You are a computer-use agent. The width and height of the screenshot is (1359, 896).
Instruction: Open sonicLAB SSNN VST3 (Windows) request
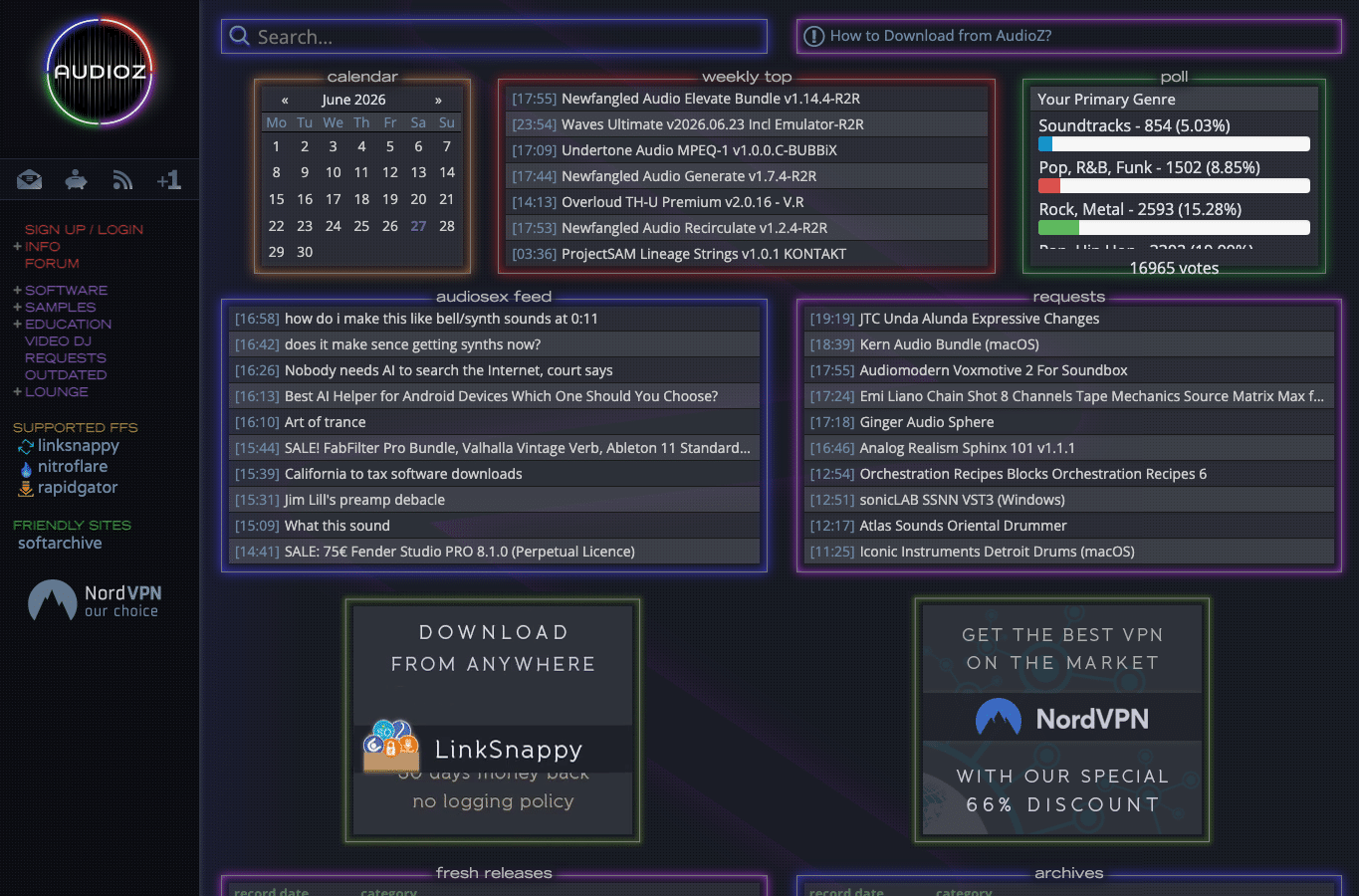962,500
